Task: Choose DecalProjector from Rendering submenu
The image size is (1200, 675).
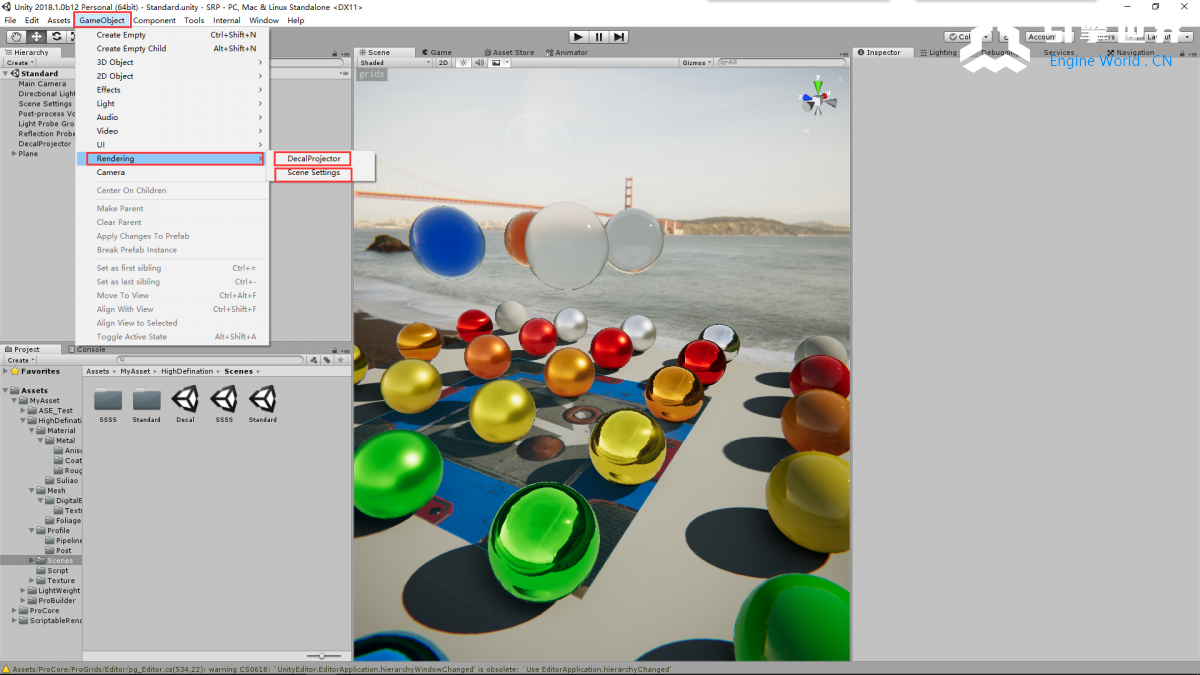Action: coord(314,159)
